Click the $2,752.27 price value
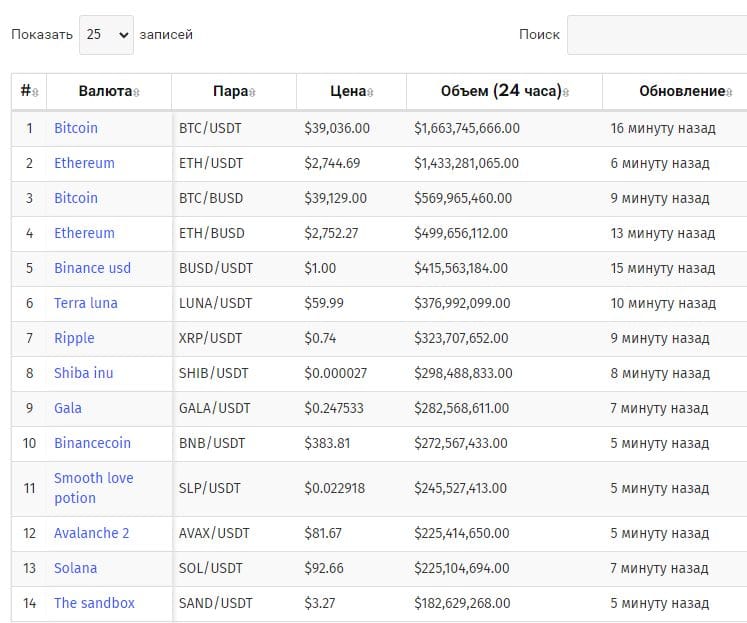The height and width of the screenshot is (623, 747). (332, 233)
